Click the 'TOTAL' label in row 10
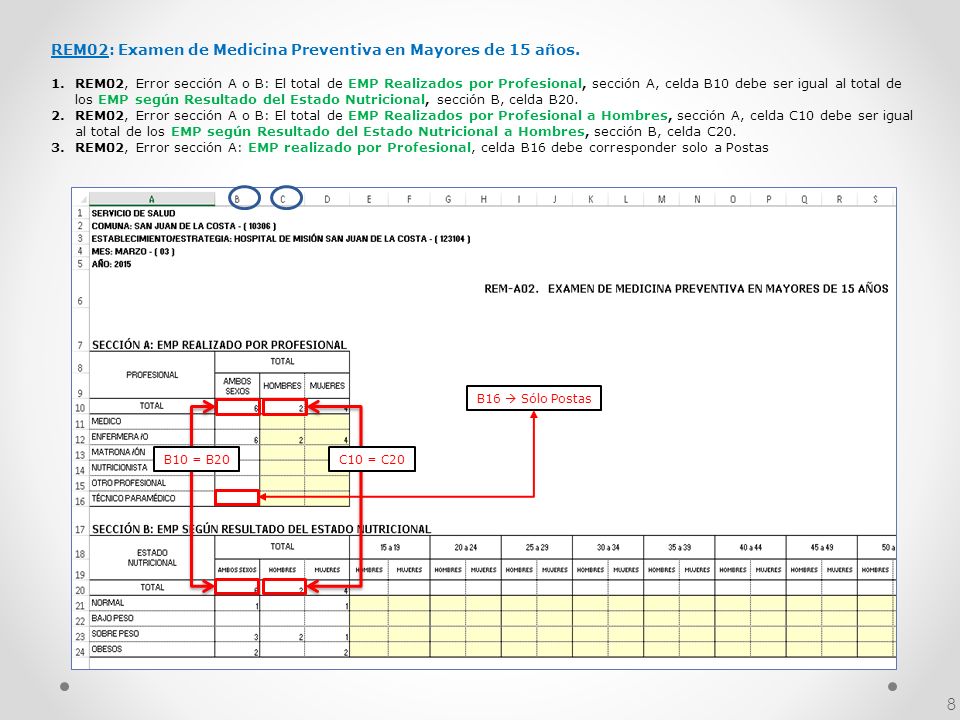 click(x=151, y=406)
